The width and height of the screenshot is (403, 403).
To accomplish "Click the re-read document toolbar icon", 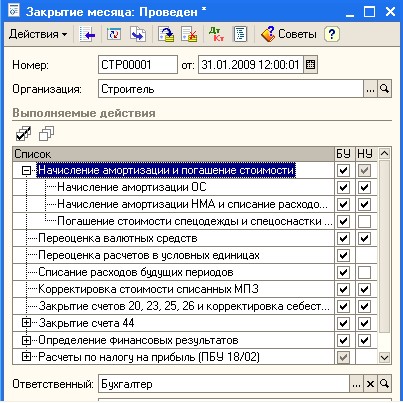I will 113,34.
